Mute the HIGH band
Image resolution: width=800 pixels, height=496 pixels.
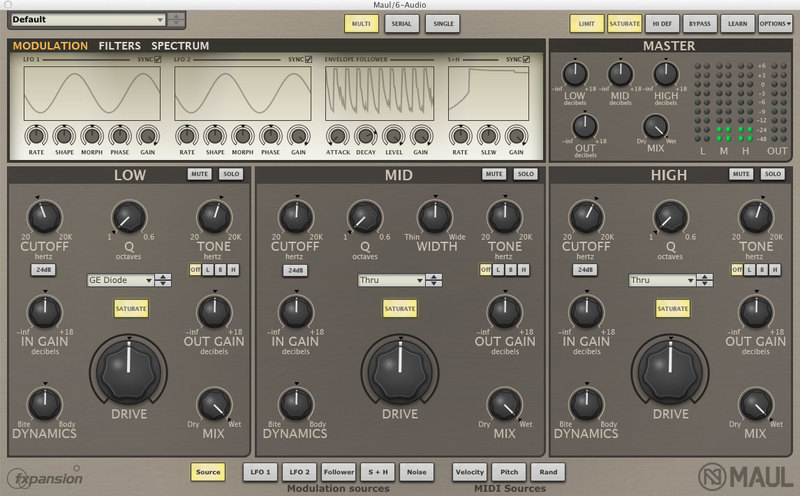point(740,174)
